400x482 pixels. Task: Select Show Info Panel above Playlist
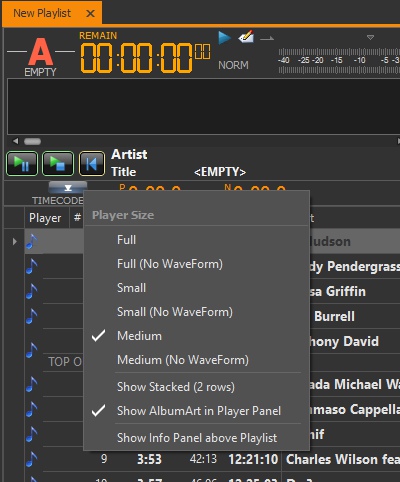pos(196,437)
